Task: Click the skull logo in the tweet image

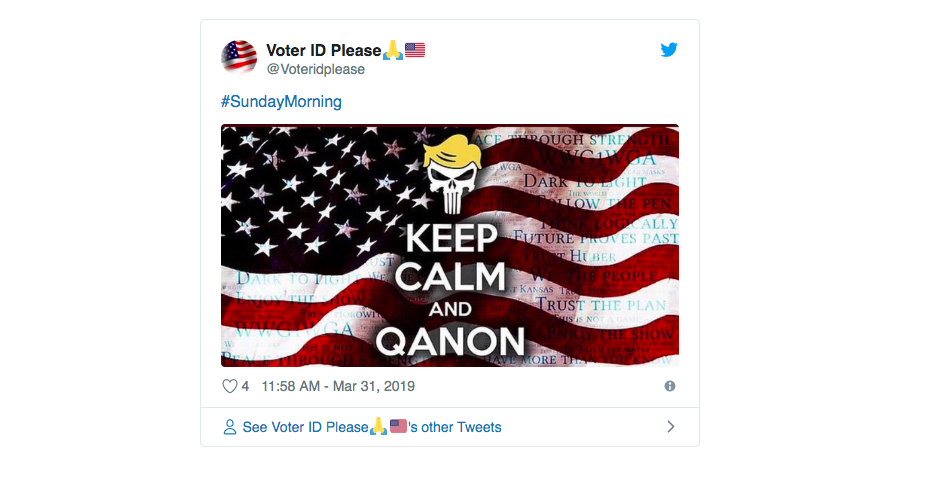Action: [448, 180]
